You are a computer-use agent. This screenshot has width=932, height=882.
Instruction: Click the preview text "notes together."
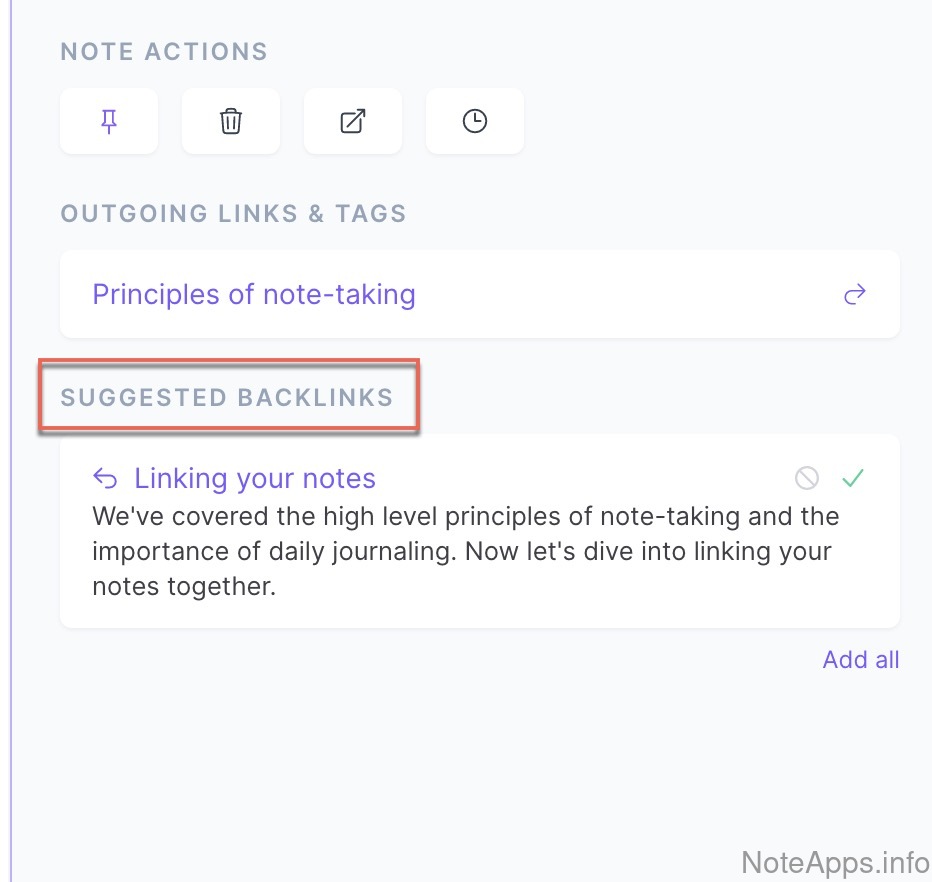tap(183, 587)
